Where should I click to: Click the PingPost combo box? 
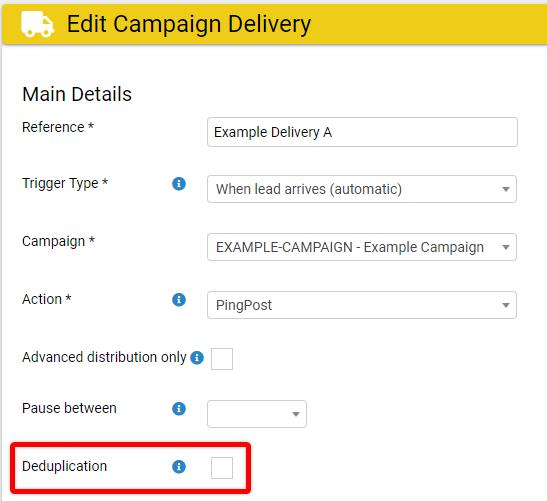(362, 305)
